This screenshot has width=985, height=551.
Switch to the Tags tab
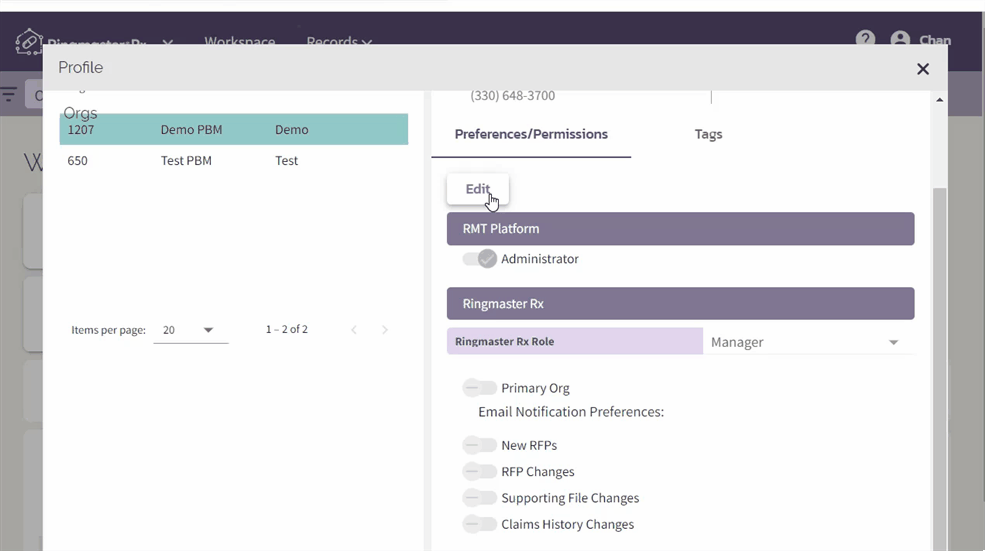[x=708, y=134]
